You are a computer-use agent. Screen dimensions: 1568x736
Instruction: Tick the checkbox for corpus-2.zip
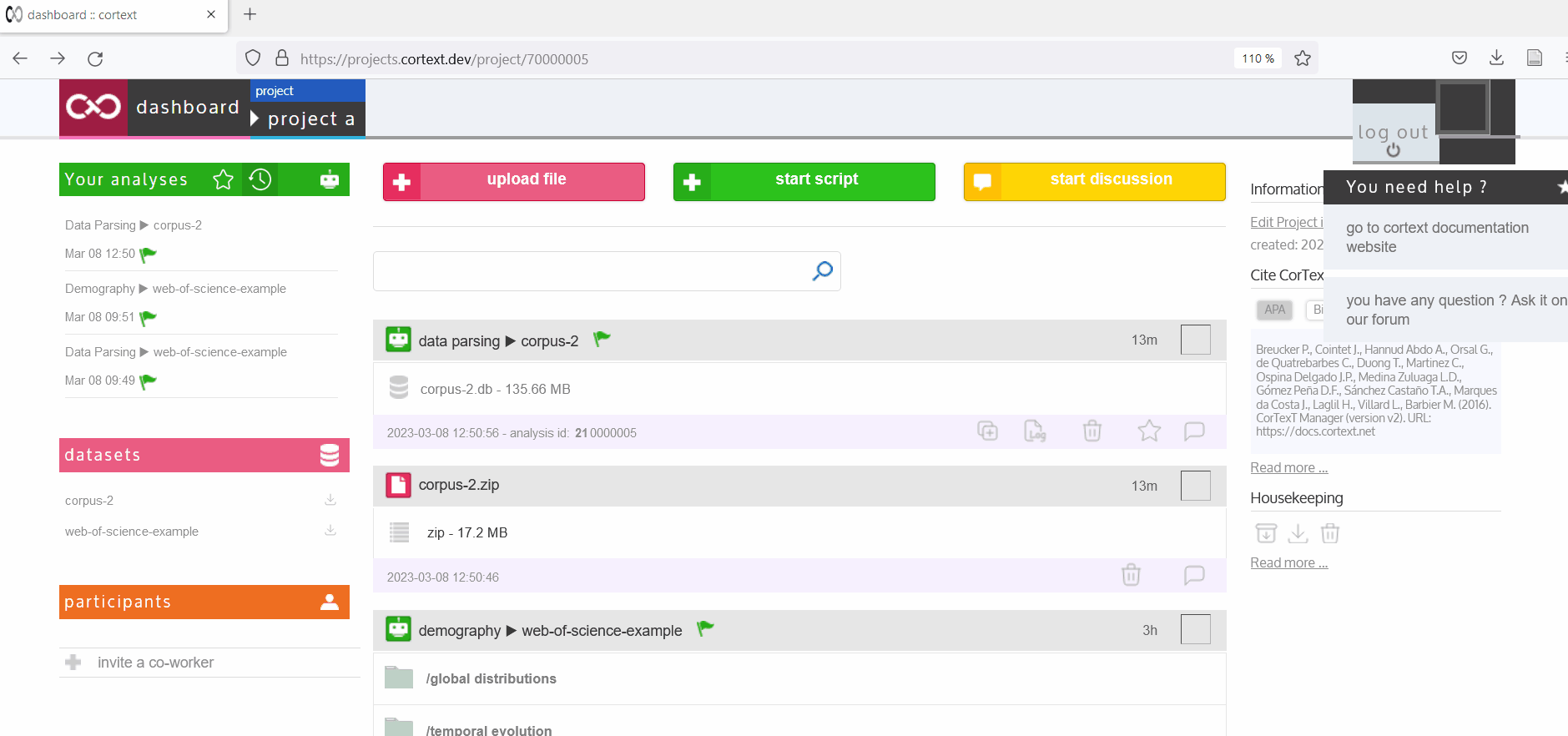point(1195,485)
